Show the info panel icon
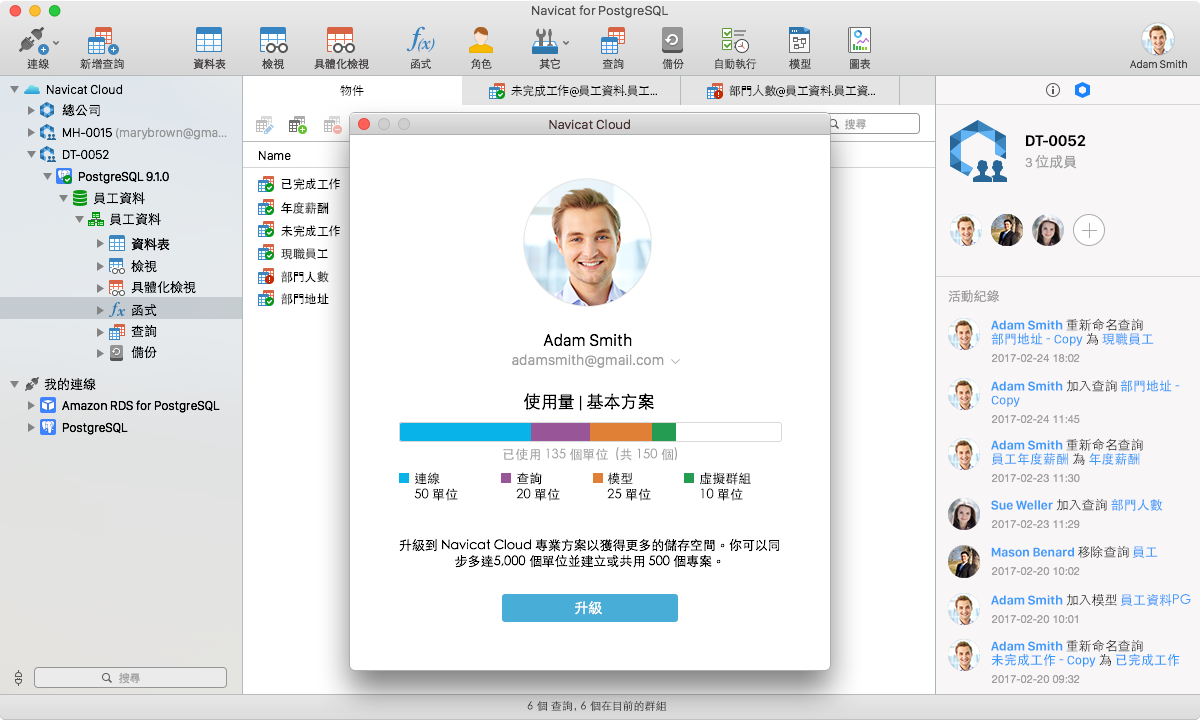The image size is (1200, 720). [x=1052, y=90]
